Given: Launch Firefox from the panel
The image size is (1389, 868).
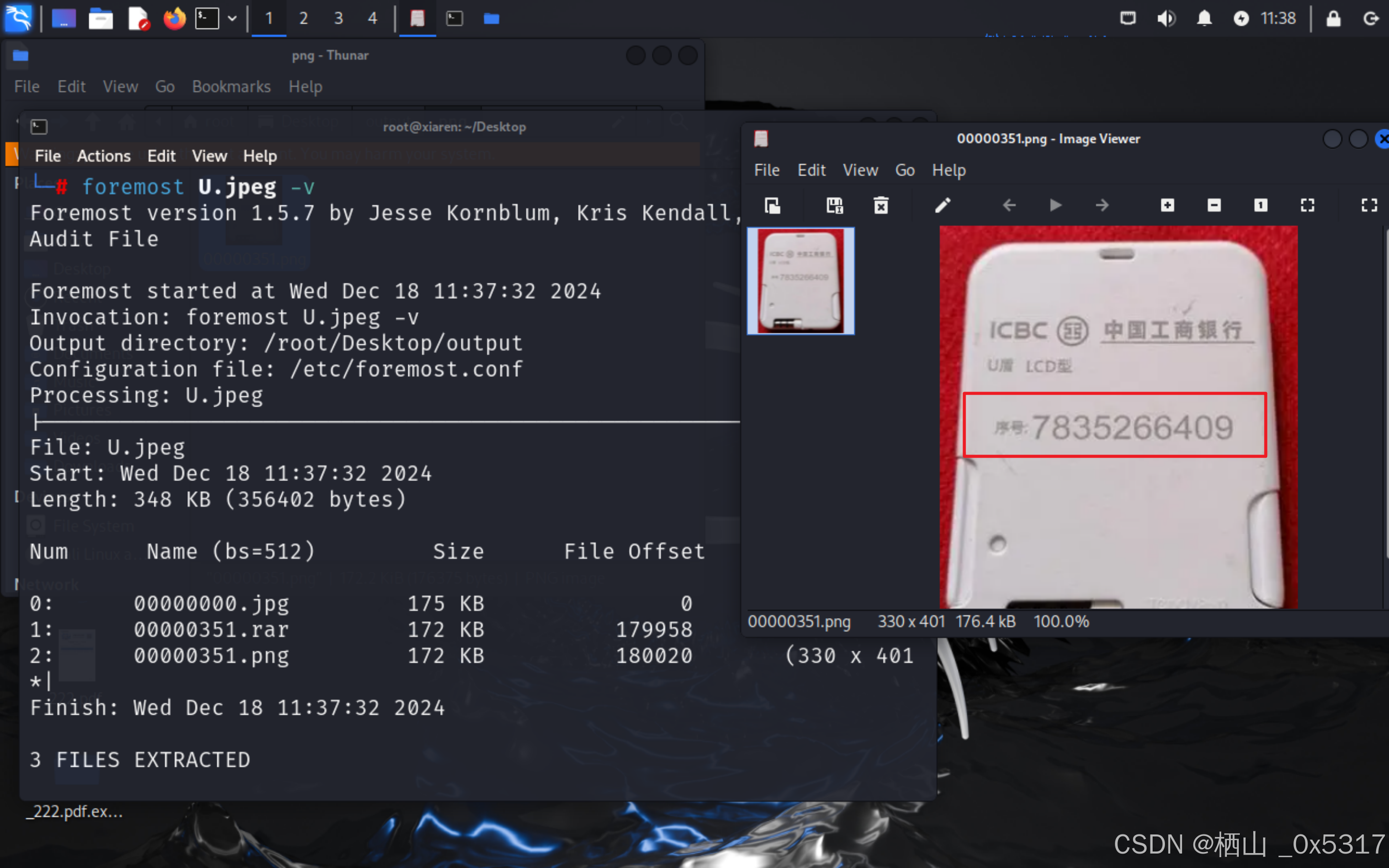Looking at the screenshot, I should [174, 19].
